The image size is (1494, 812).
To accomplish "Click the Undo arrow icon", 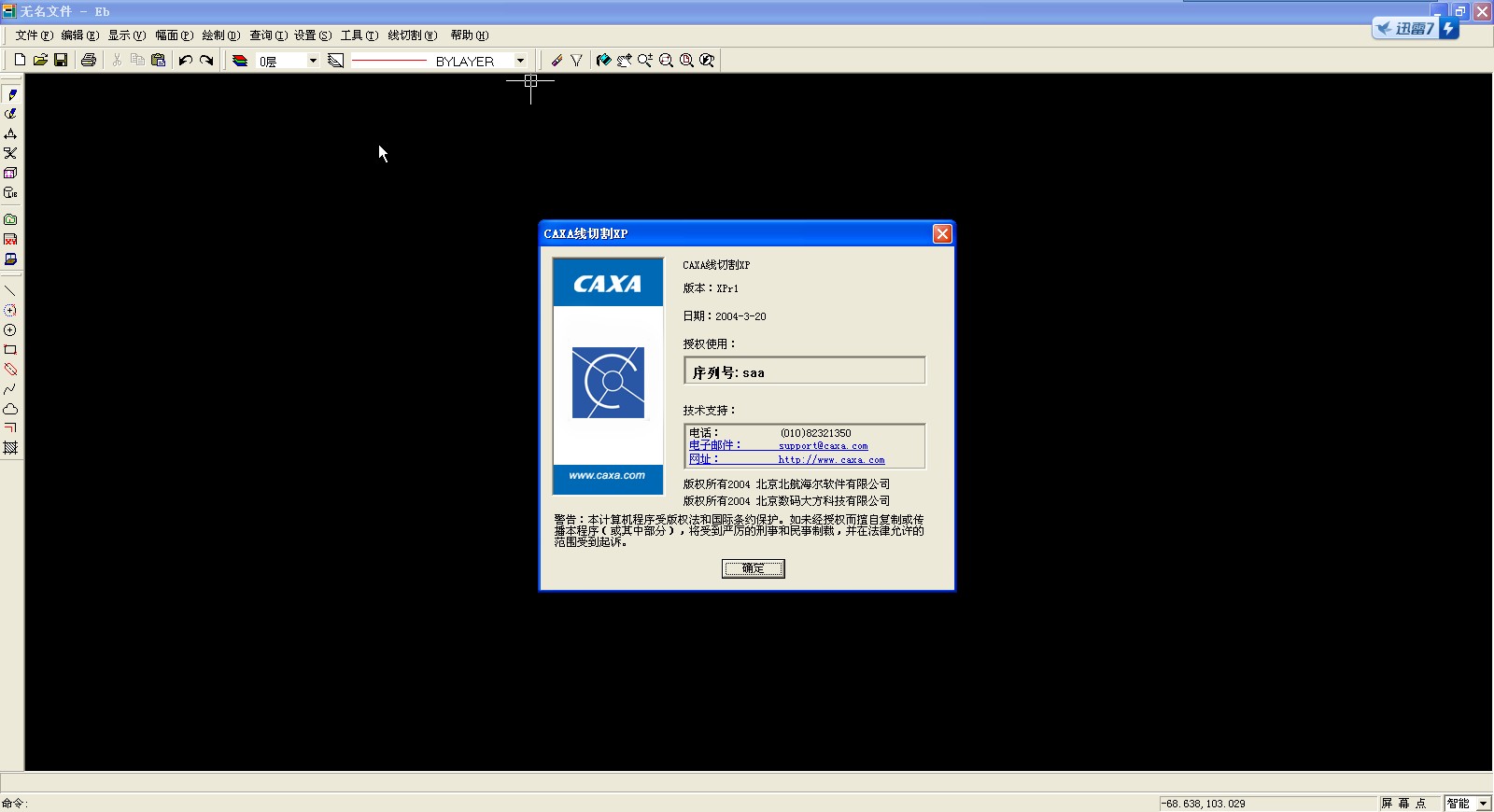I will pyautogui.click(x=186, y=60).
